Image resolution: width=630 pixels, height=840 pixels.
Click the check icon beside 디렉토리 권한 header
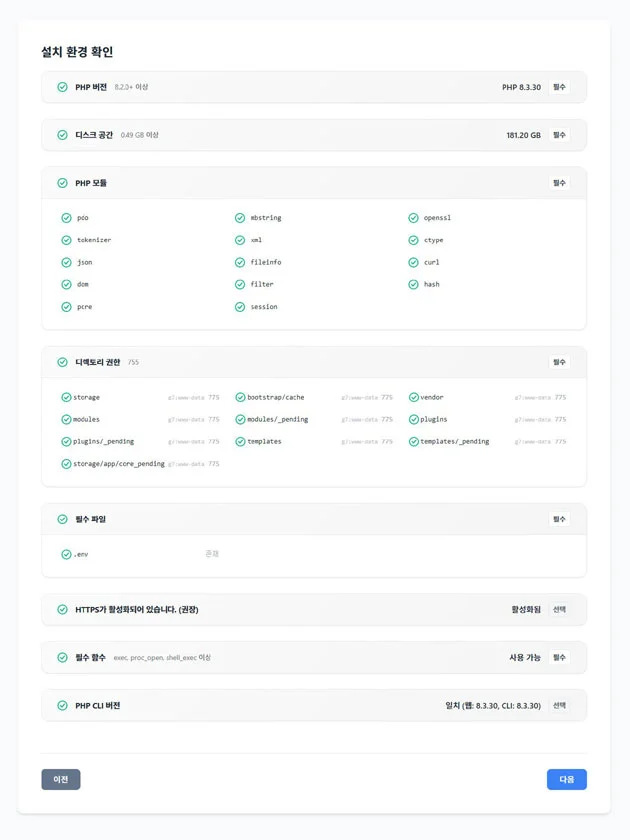click(x=62, y=362)
